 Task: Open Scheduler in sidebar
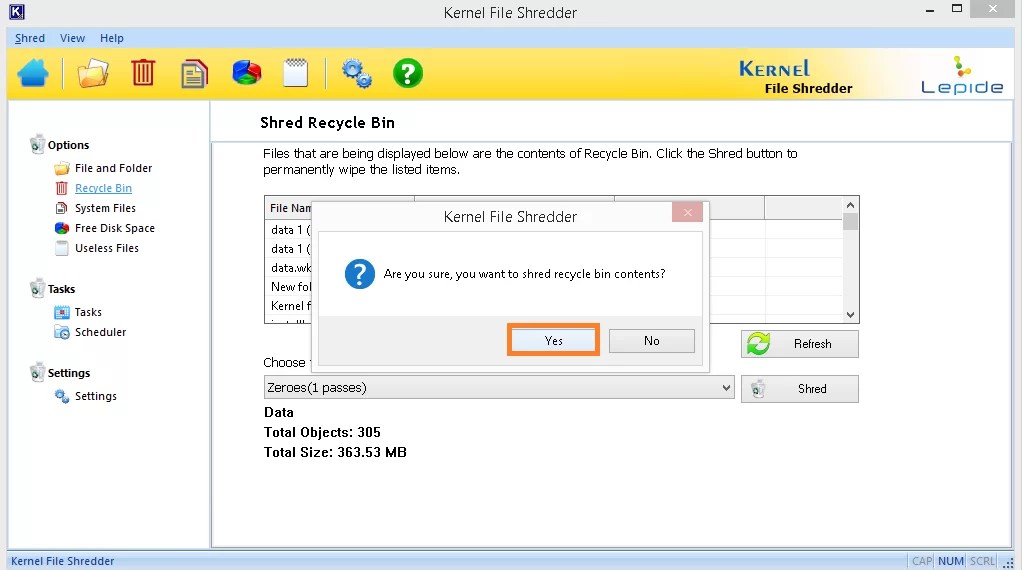coord(100,332)
